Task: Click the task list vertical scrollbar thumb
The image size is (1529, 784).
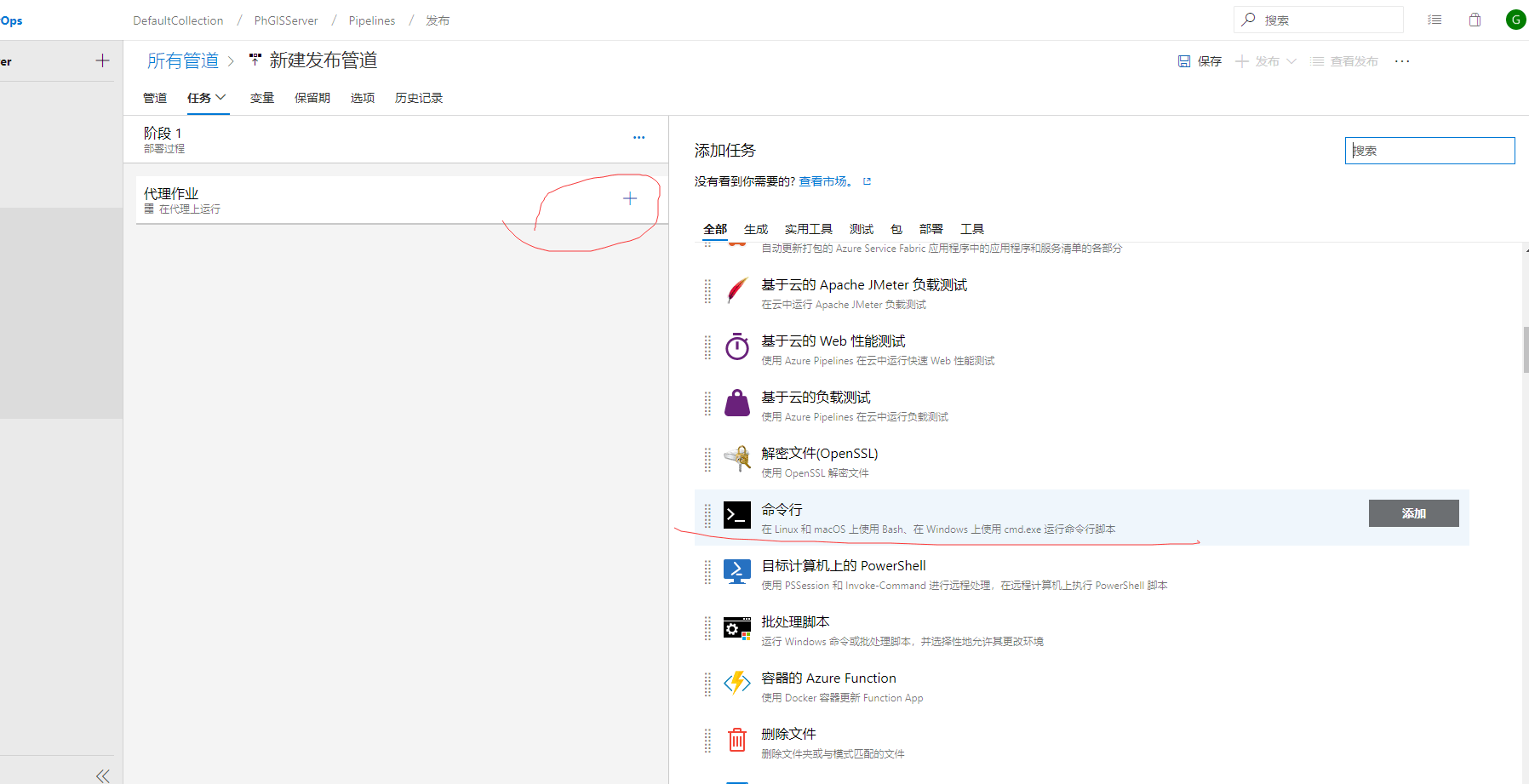Action: point(1525,349)
